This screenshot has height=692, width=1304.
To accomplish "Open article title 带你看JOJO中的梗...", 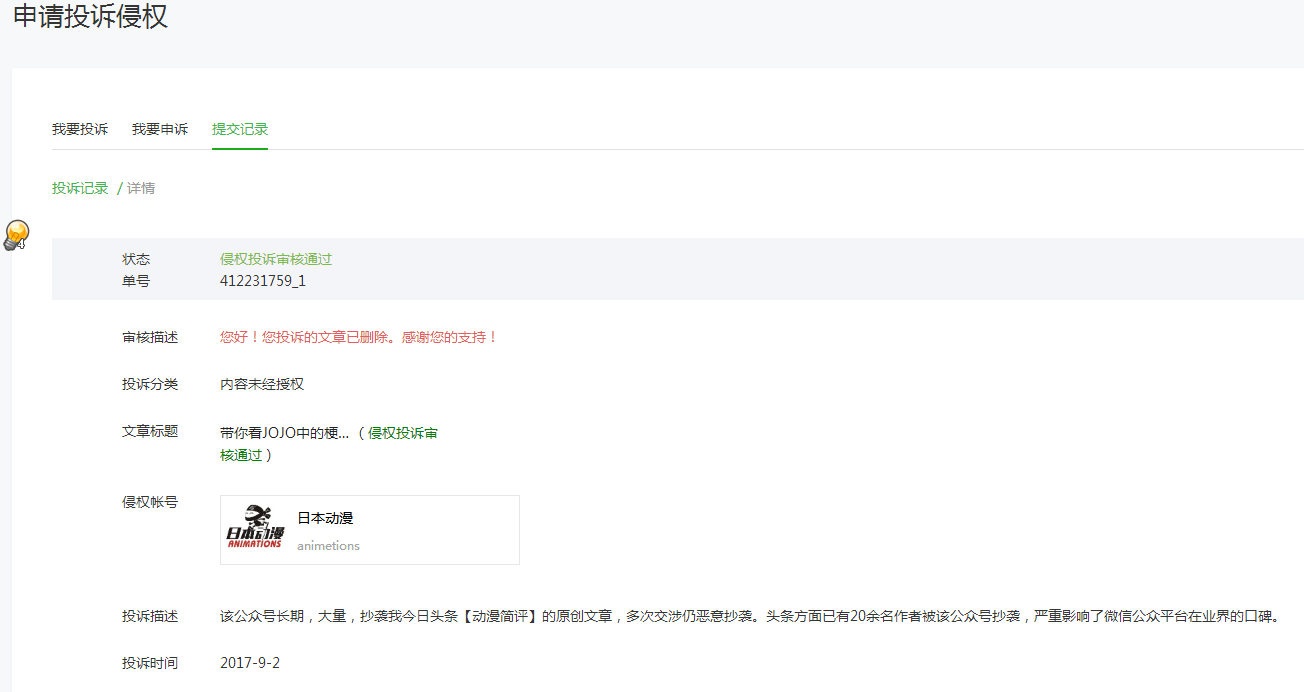I will click(285, 433).
